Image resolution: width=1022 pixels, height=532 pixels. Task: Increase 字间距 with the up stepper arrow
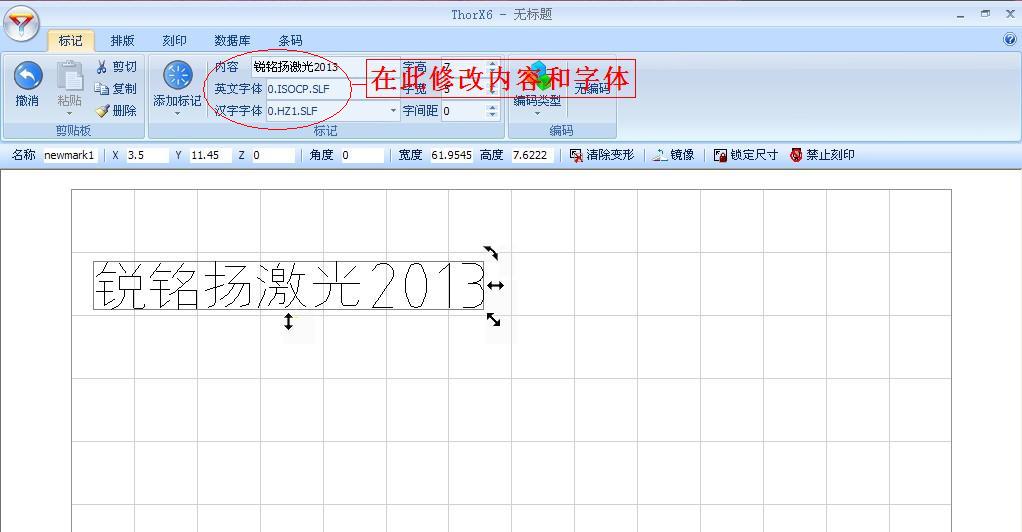[492, 107]
